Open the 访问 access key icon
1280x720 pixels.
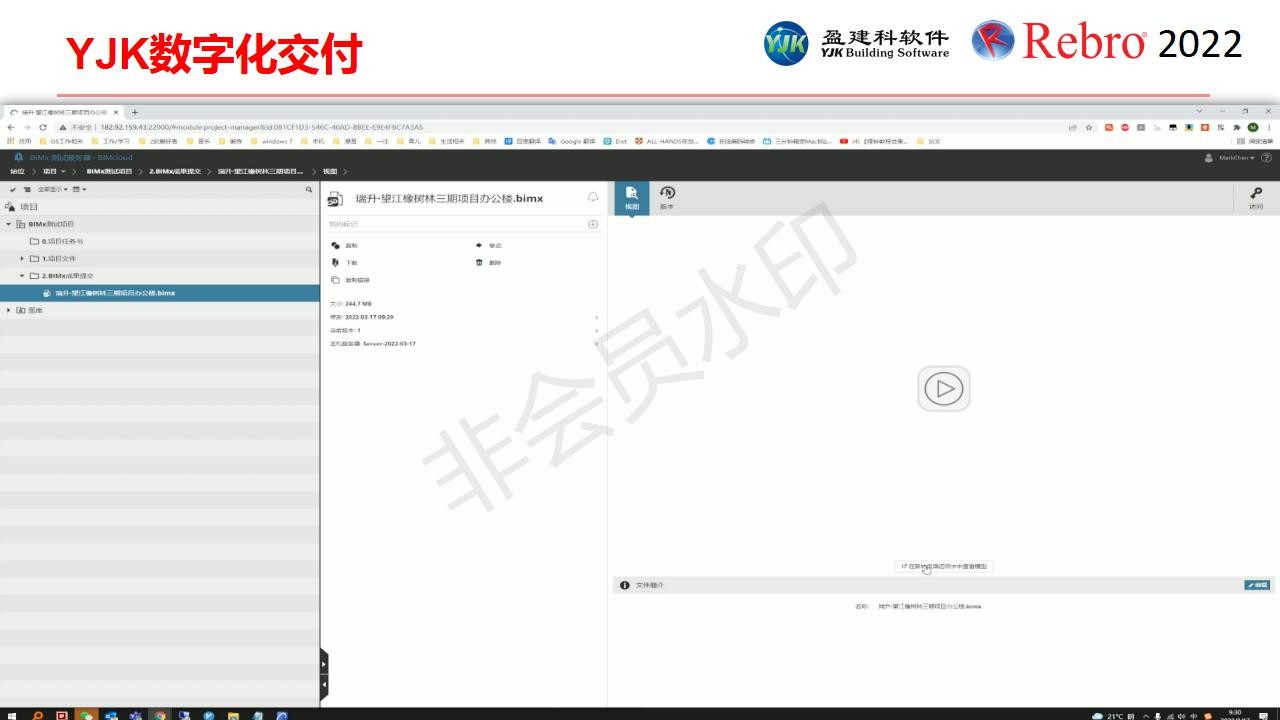point(1256,198)
